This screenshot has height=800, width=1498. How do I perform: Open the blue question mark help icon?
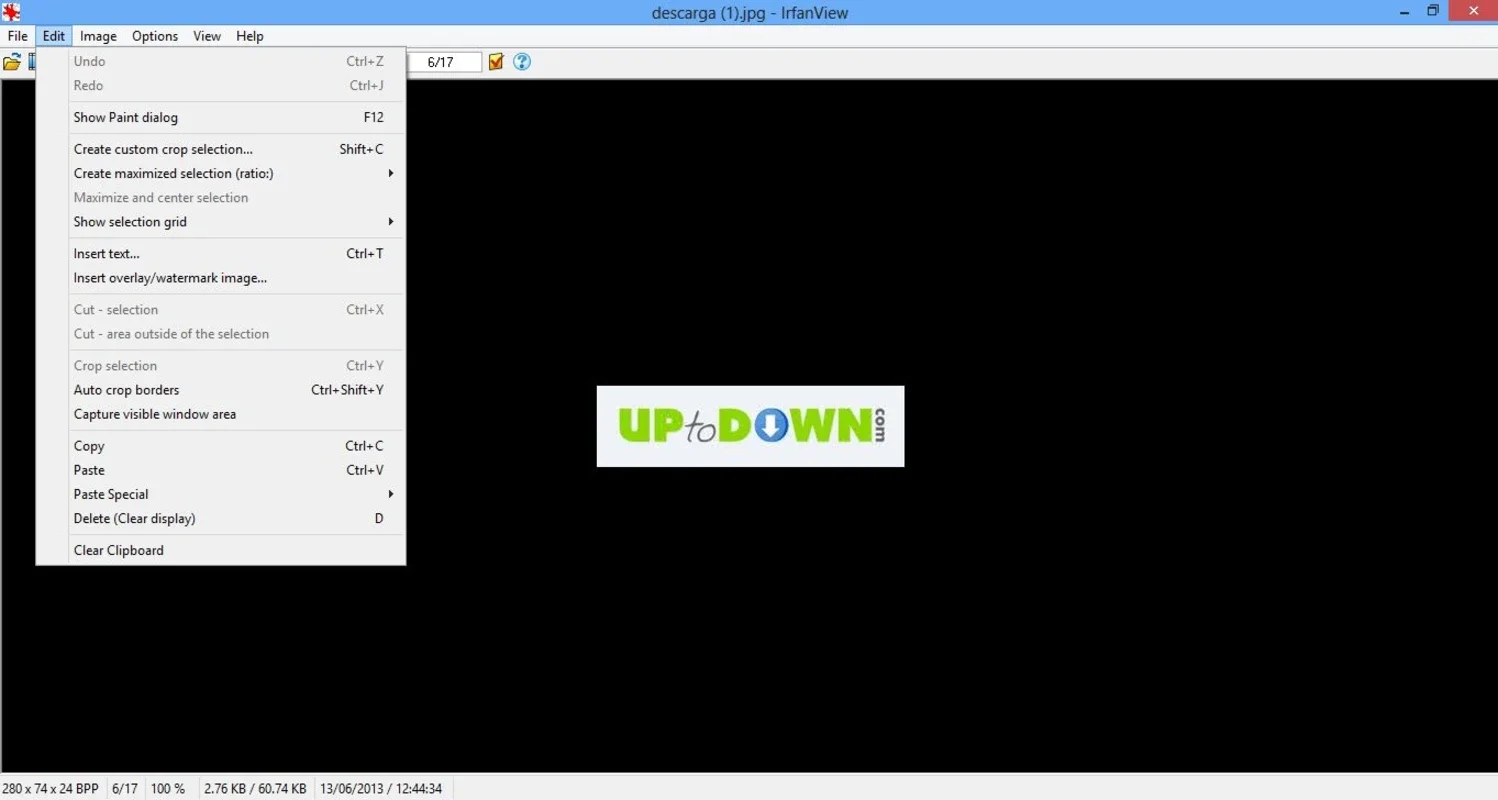tap(522, 62)
